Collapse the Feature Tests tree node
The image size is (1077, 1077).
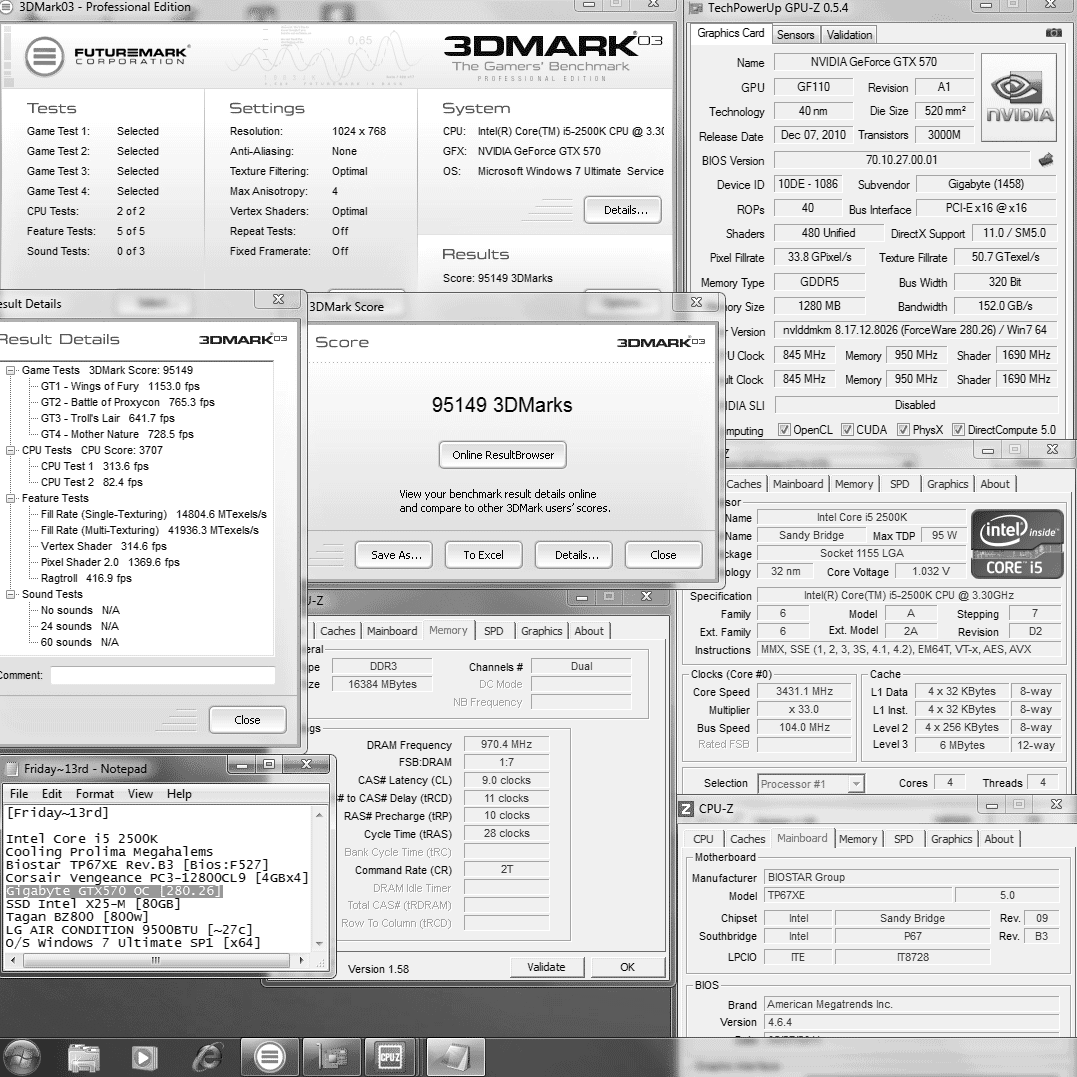pyautogui.click(x=10, y=498)
